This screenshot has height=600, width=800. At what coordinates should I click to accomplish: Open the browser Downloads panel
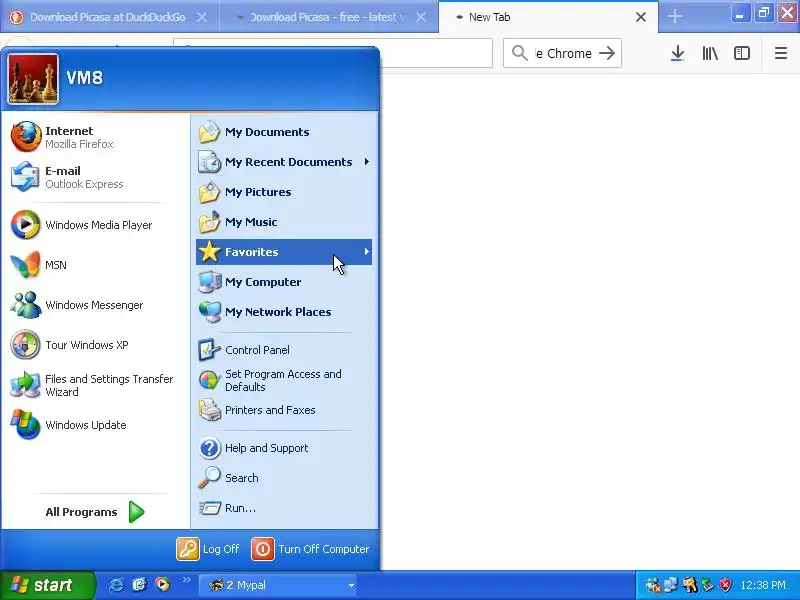(x=677, y=53)
